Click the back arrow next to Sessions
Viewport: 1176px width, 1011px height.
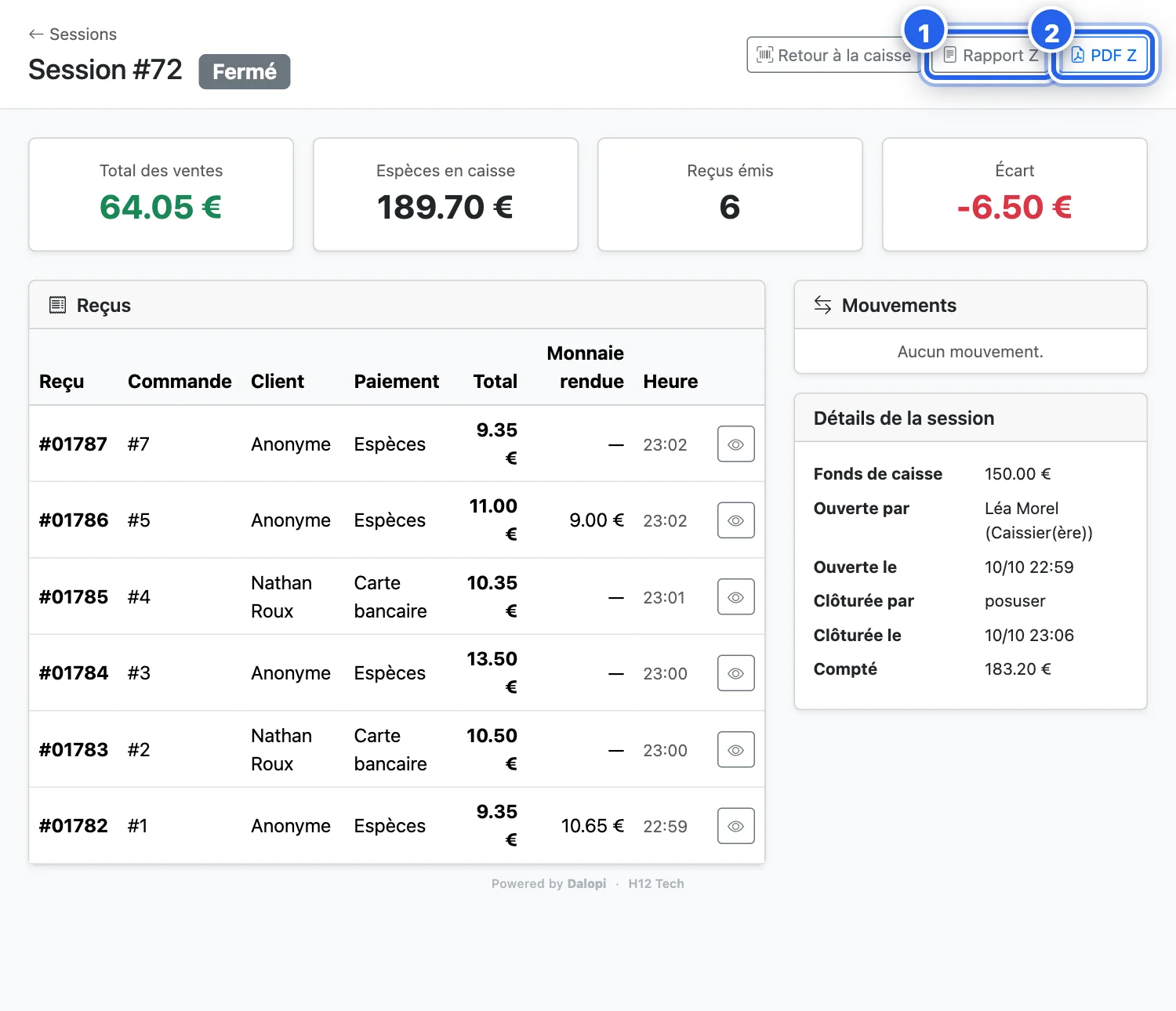coord(36,34)
